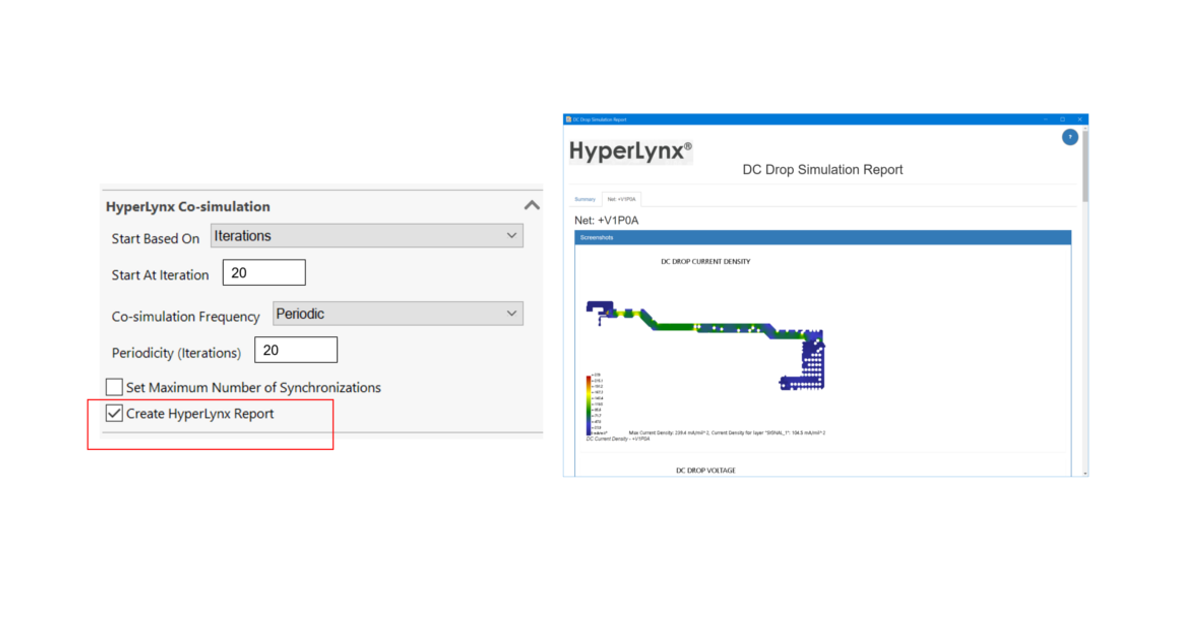Collapse the HyperLynx Co-simulation panel chevron
1200x628 pixels.
point(531,205)
